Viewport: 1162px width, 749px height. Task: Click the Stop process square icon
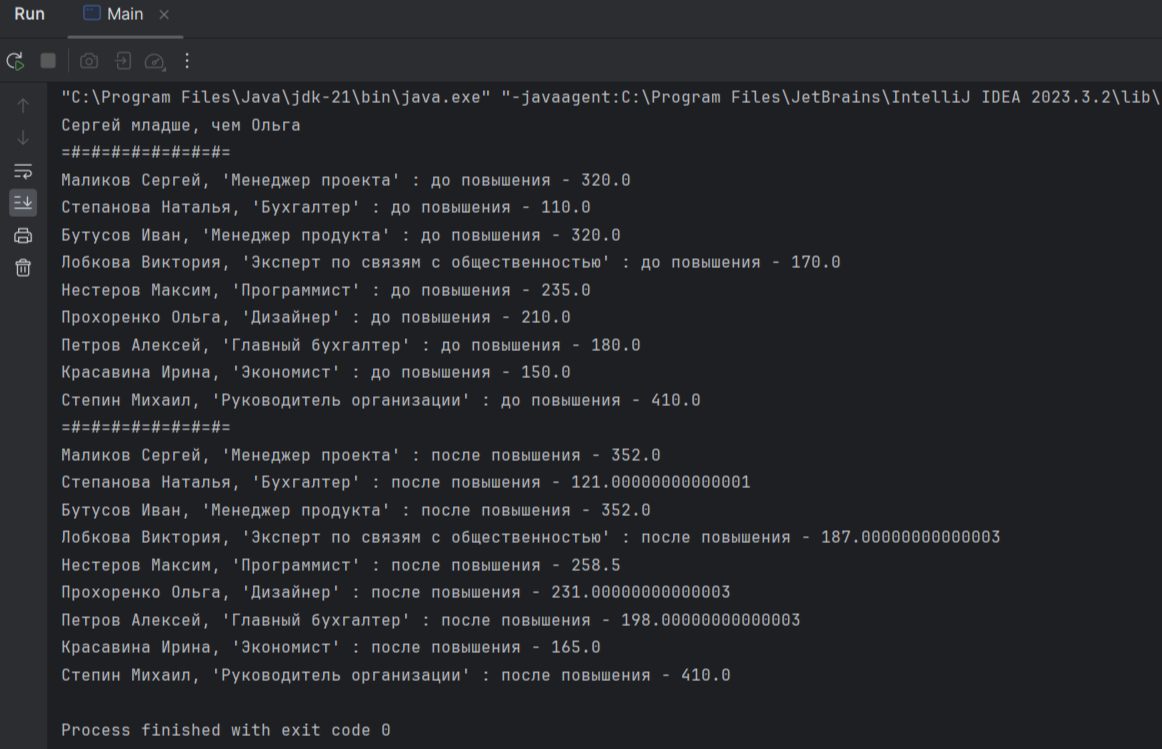tap(47, 60)
